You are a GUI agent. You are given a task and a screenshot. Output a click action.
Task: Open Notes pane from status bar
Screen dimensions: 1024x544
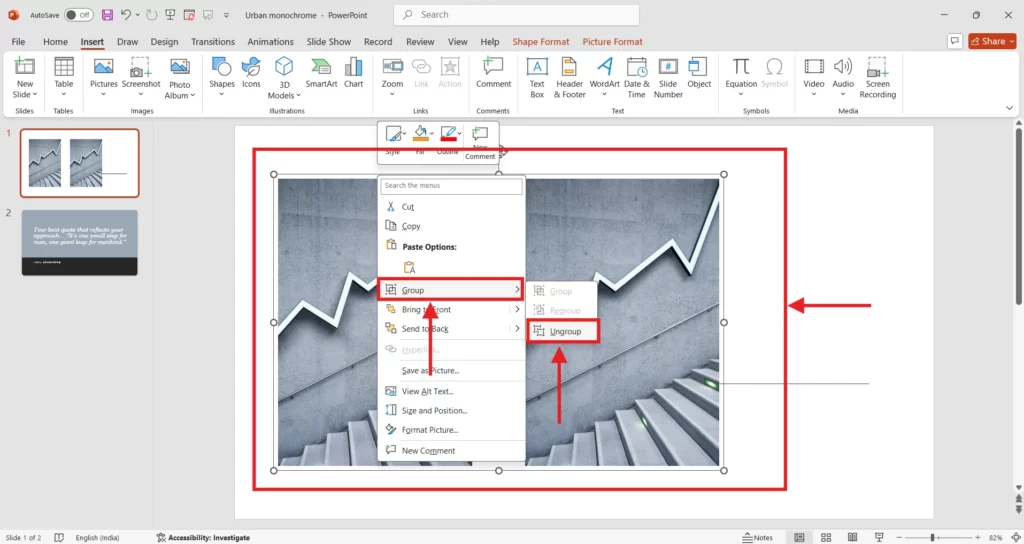tap(757, 537)
